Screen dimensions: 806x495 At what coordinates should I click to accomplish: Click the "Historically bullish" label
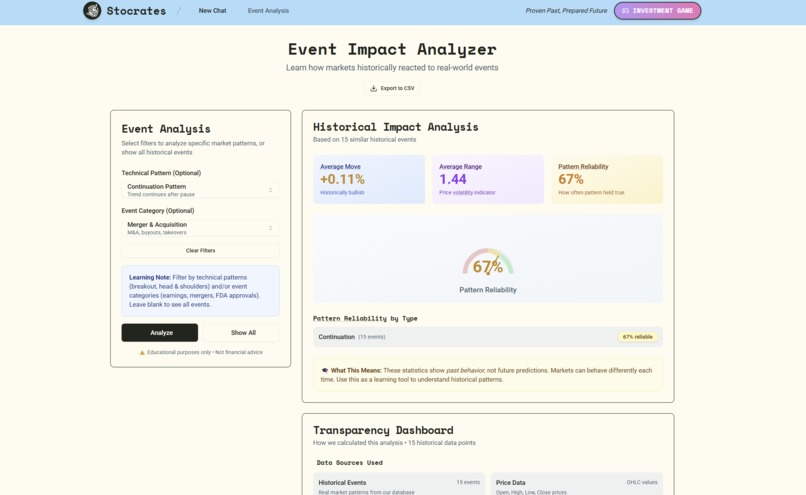tap(342, 192)
